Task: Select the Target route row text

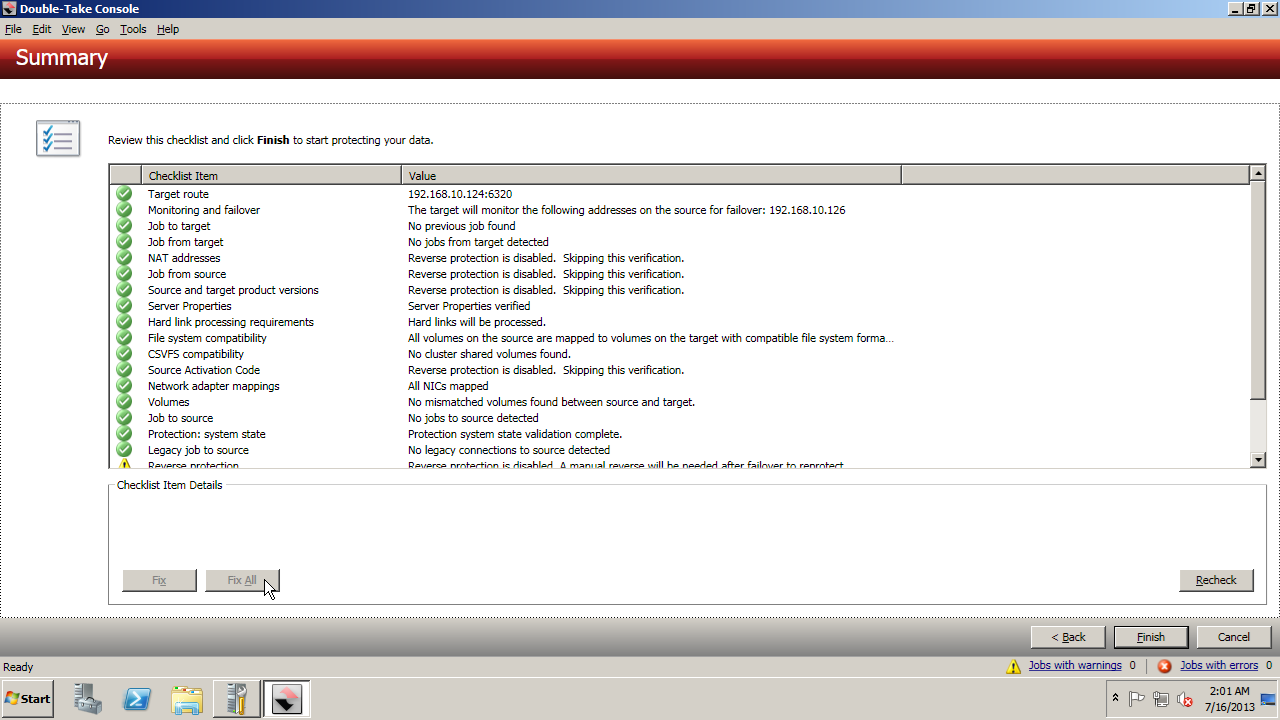Action: tap(178, 194)
